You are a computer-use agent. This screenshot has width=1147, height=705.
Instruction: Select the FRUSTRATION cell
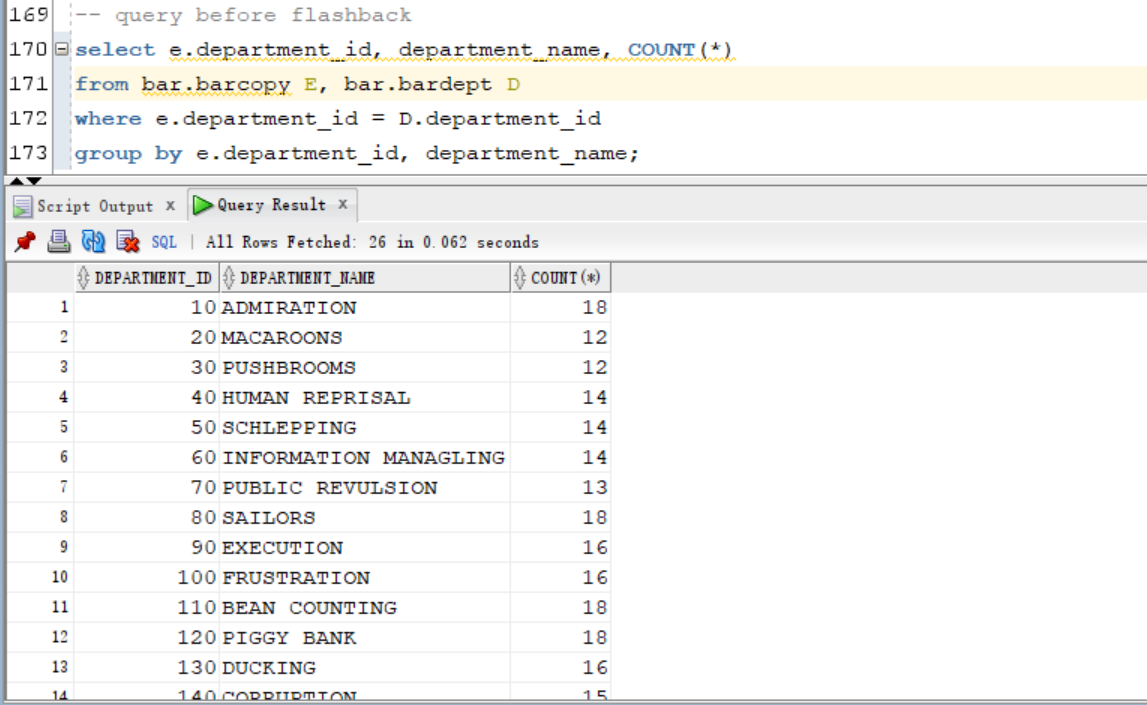point(364,578)
